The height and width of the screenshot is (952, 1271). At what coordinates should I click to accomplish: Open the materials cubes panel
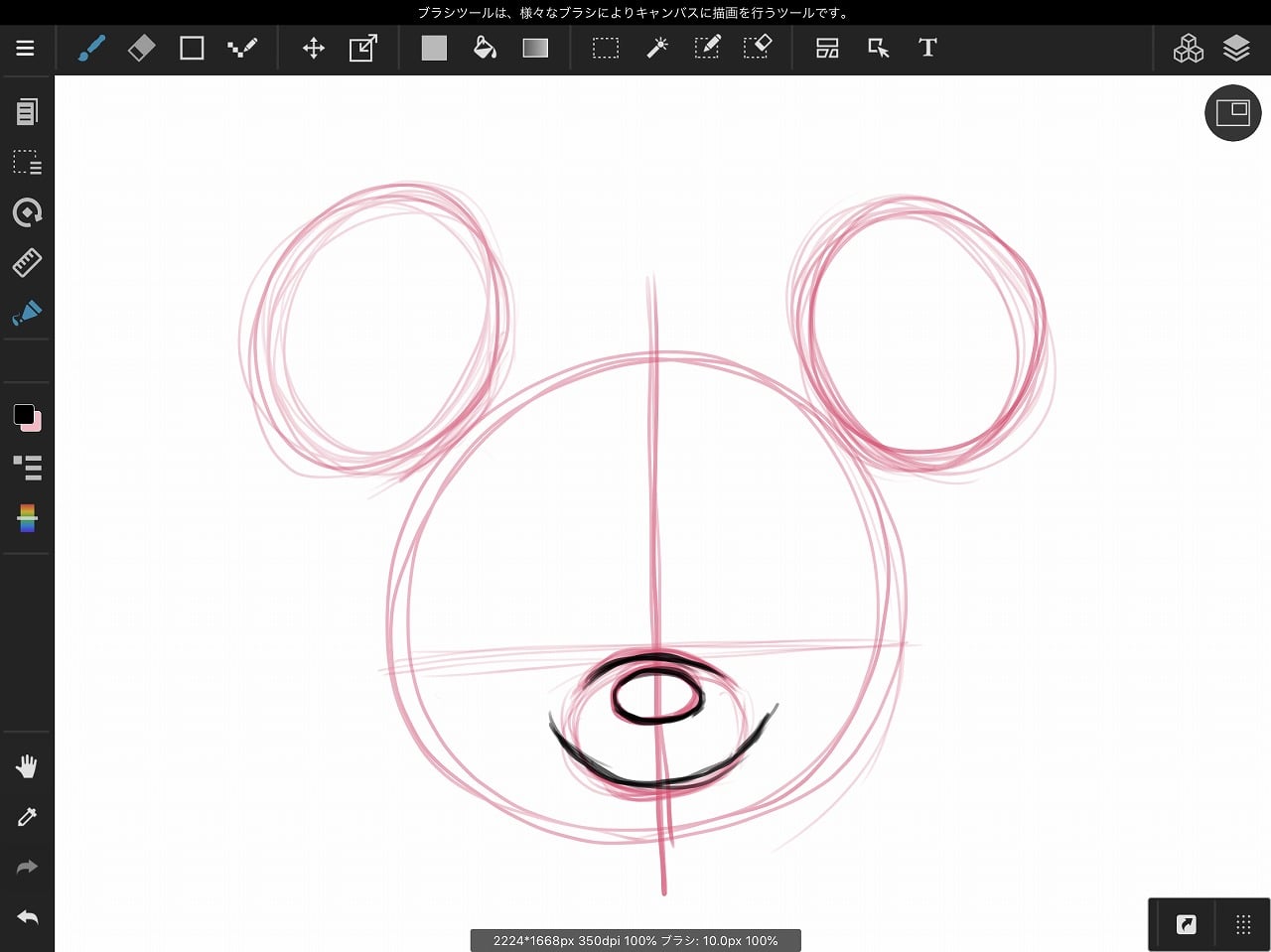pyautogui.click(x=1188, y=48)
